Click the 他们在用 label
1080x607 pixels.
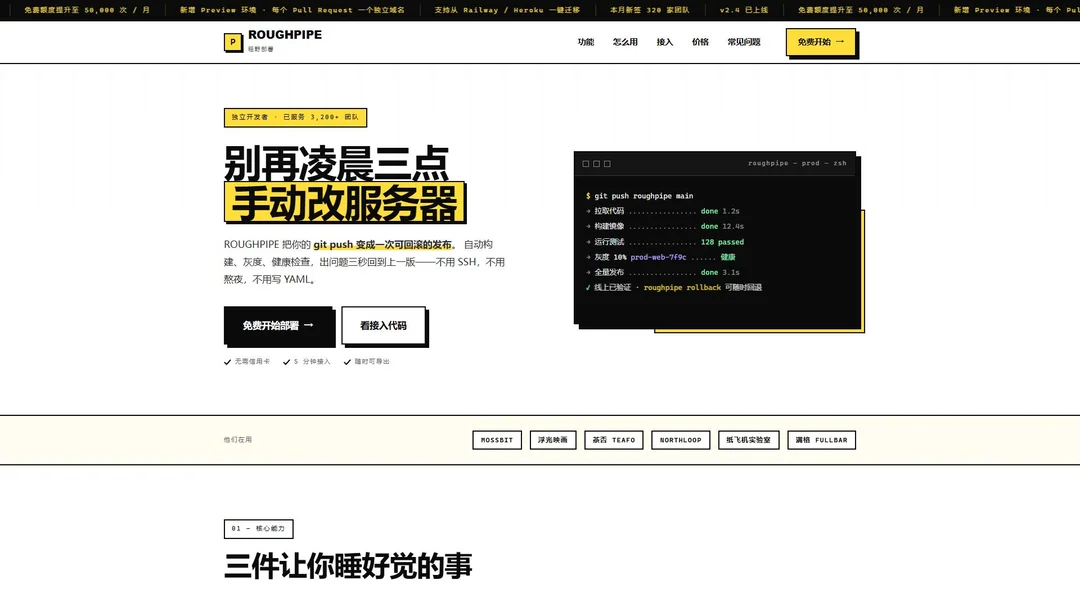pos(238,440)
